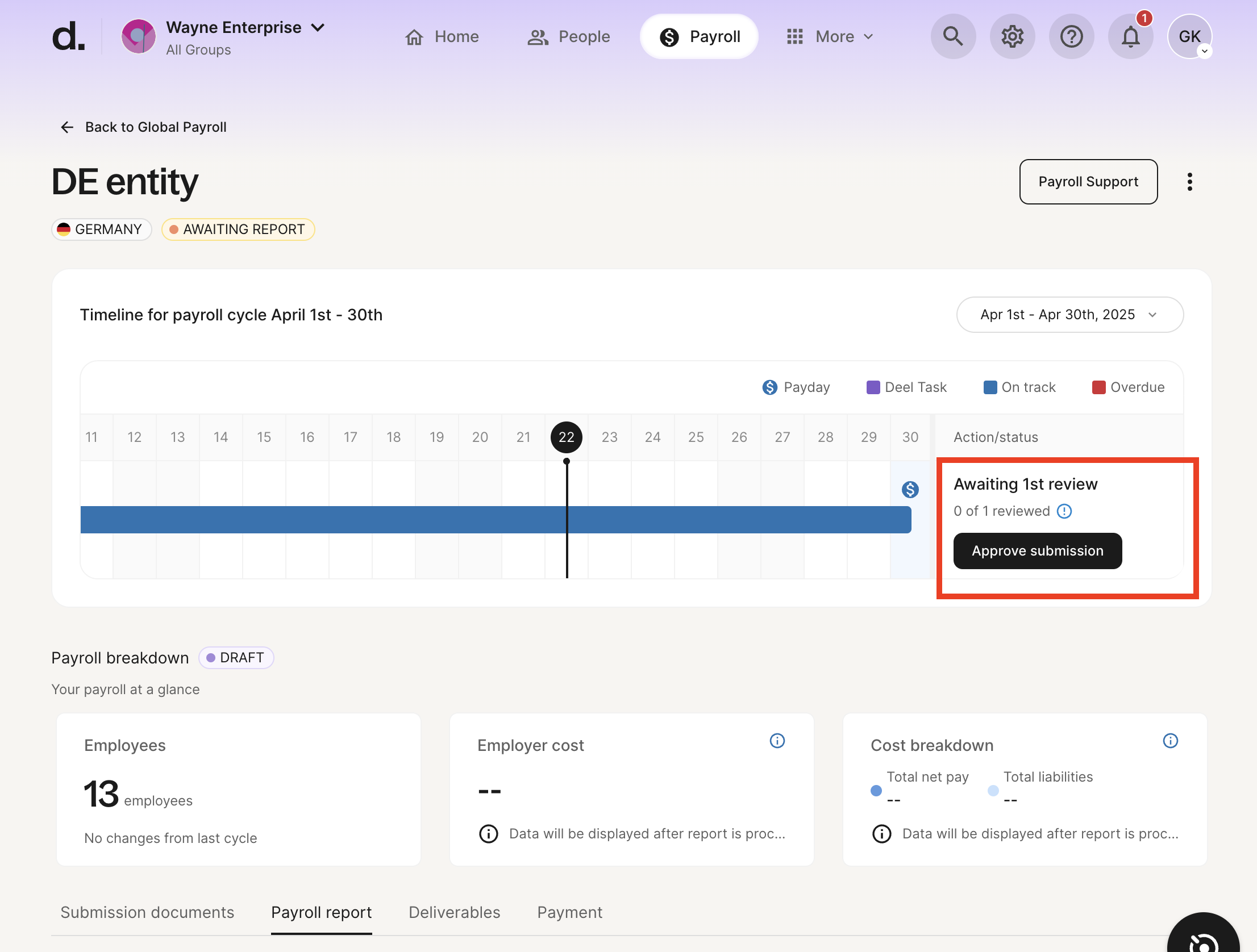Click info icon in Cost breakdown notice
1257x952 pixels.
click(881, 833)
